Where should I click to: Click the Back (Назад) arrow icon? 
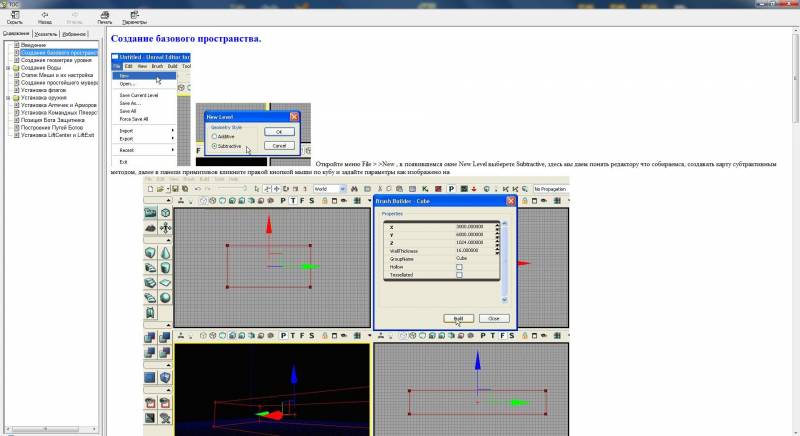coord(44,14)
